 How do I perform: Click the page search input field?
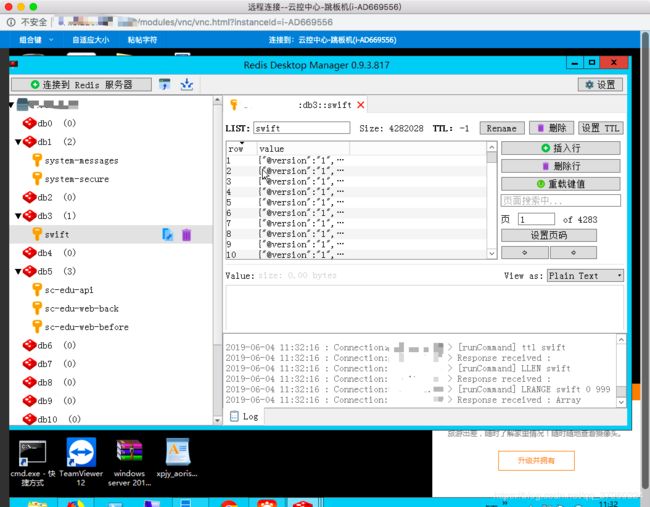tap(560, 201)
